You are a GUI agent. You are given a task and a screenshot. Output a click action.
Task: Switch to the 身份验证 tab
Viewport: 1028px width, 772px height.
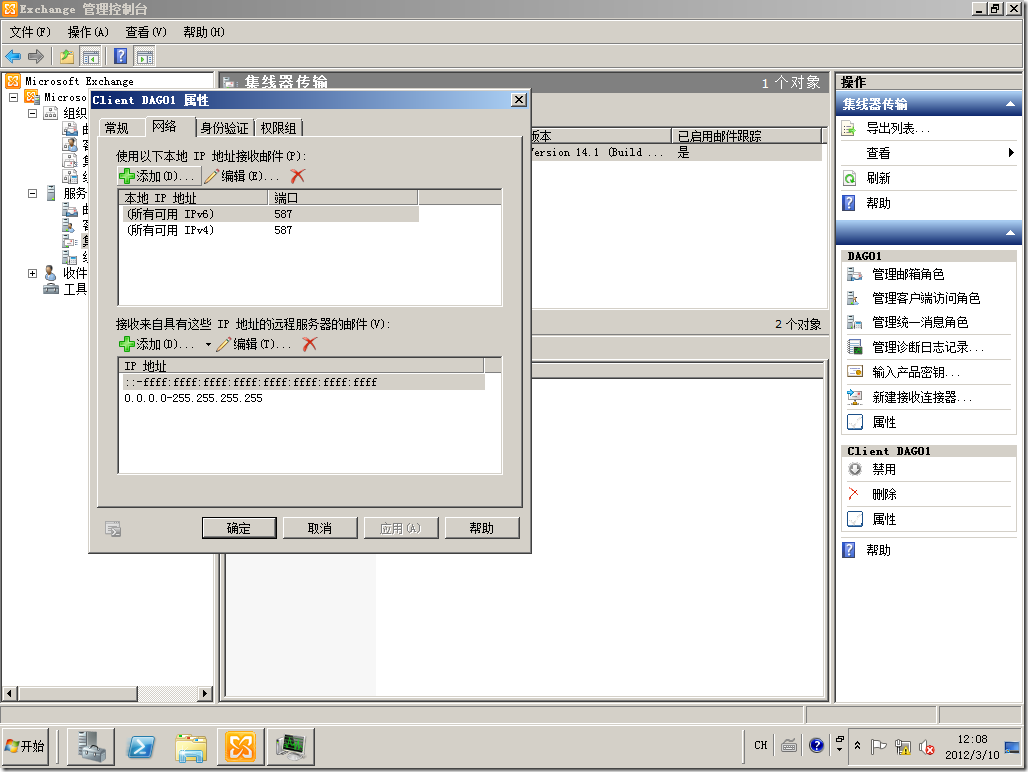[228, 127]
